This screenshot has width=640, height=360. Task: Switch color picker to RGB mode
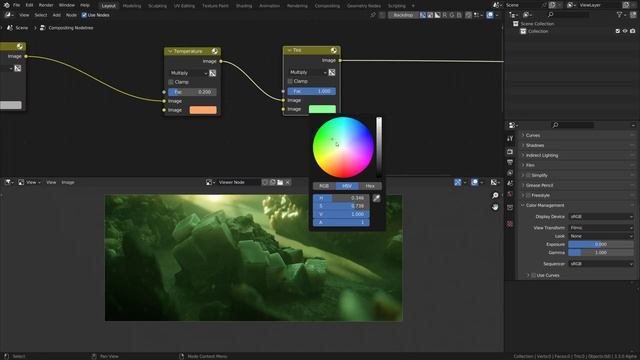324,186
